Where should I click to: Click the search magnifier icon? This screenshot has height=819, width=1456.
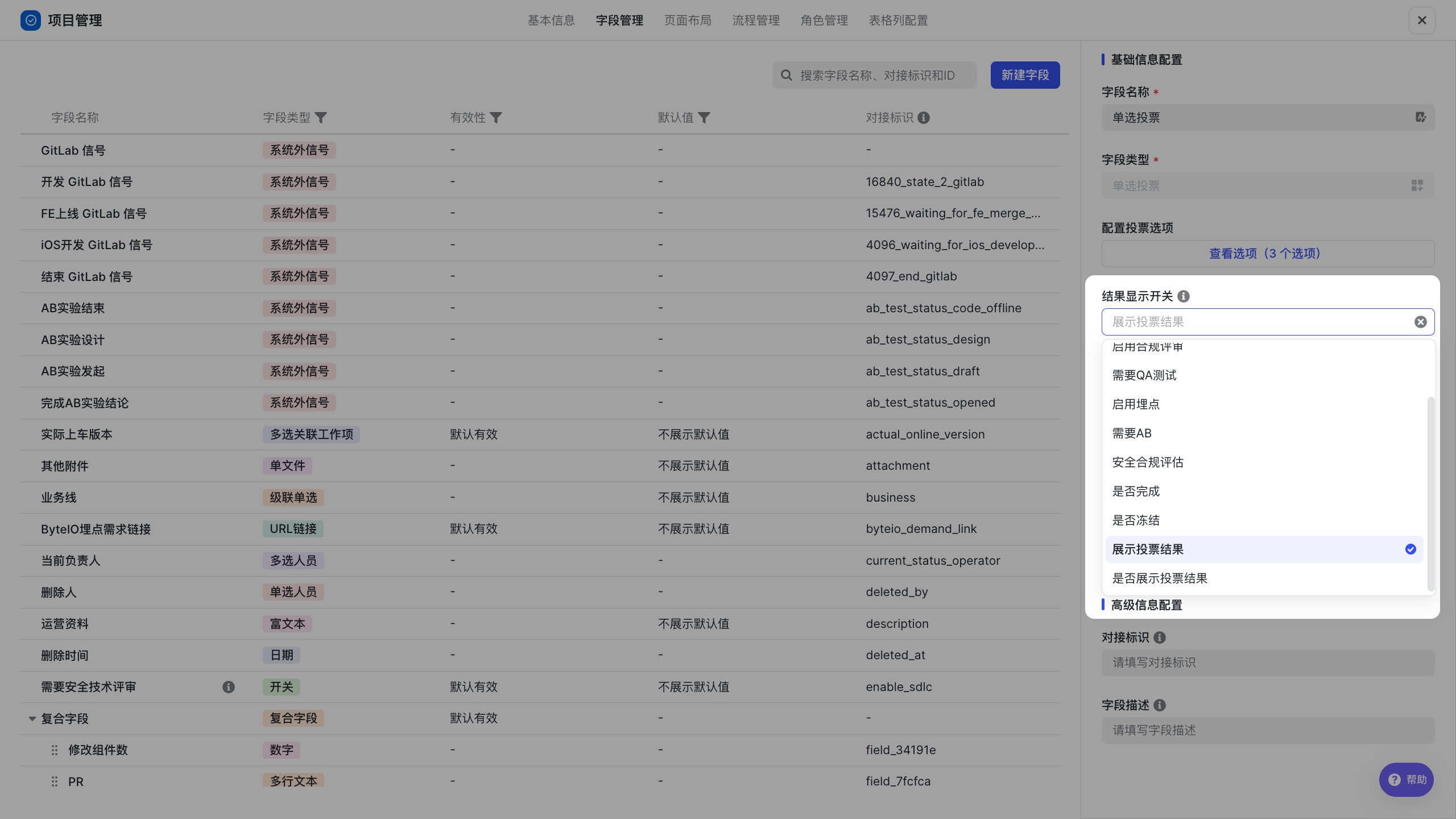click(x=787, y=75)
